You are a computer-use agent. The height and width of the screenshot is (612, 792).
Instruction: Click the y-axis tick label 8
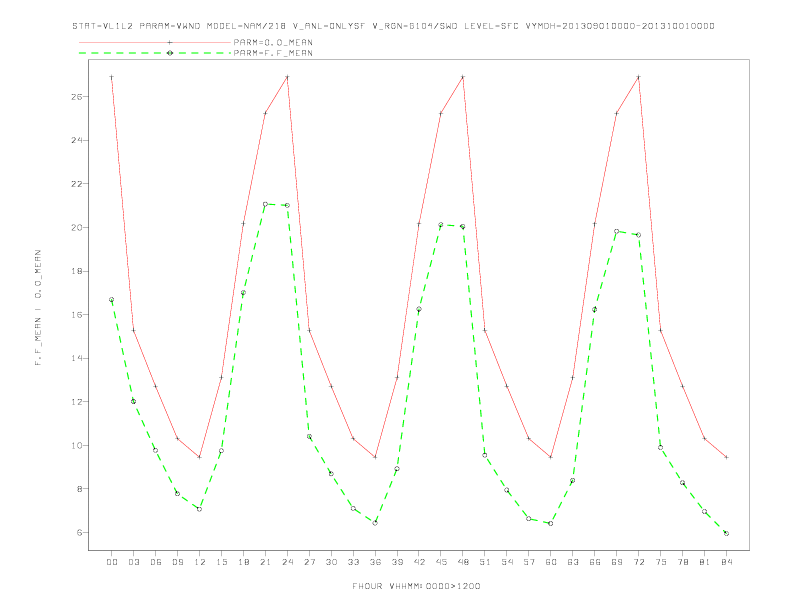point(79,489)
